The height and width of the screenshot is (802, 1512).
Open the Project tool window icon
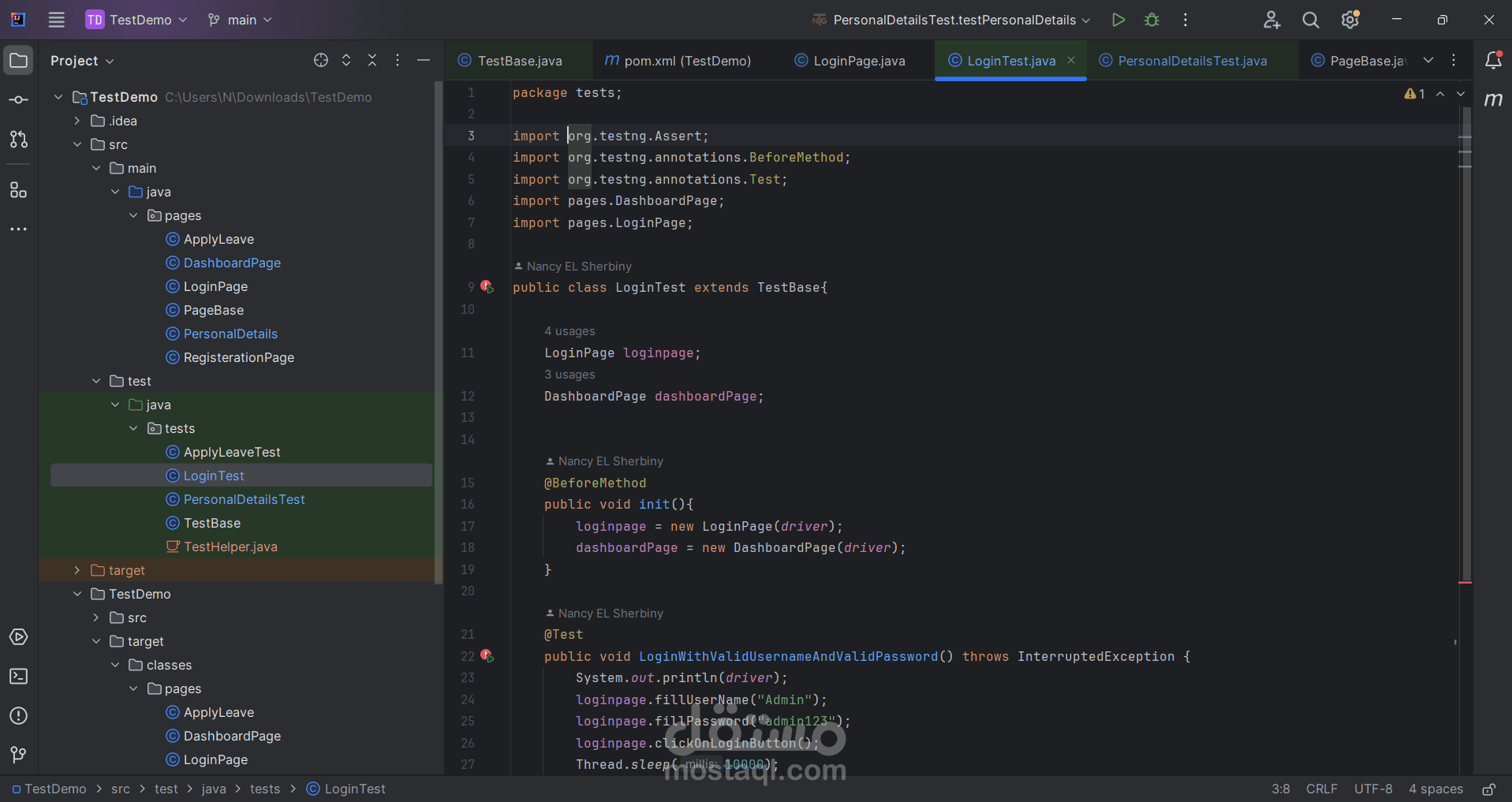tap(19, 61)
